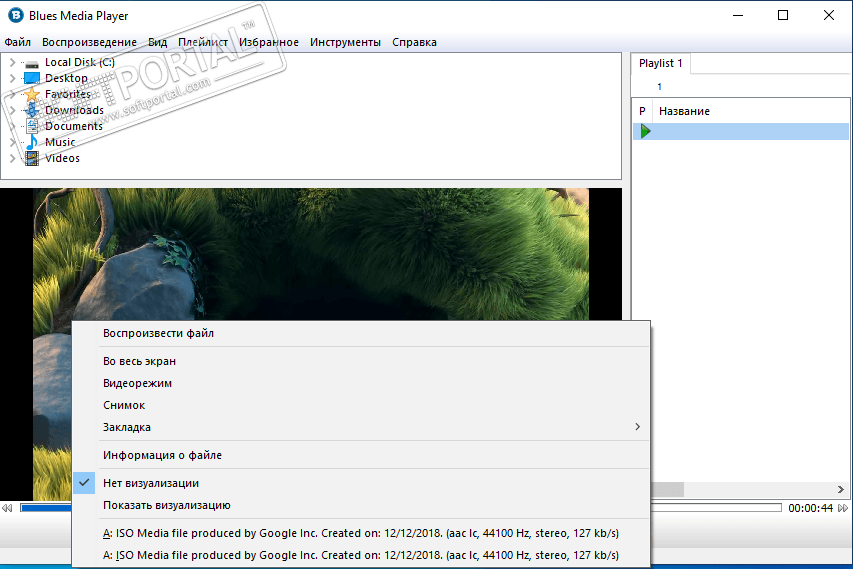Open the Воспроизведение menu

point(89,42)
